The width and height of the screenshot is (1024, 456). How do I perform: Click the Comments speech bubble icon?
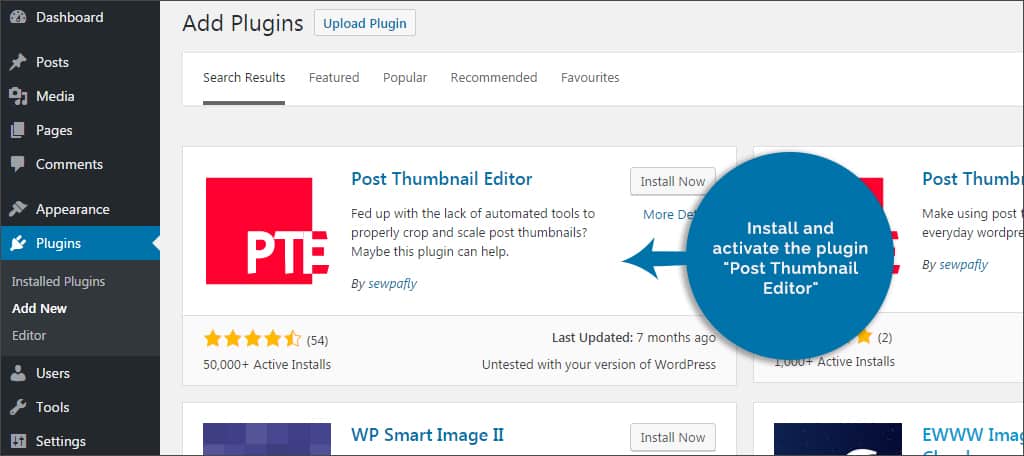(18, 165)
